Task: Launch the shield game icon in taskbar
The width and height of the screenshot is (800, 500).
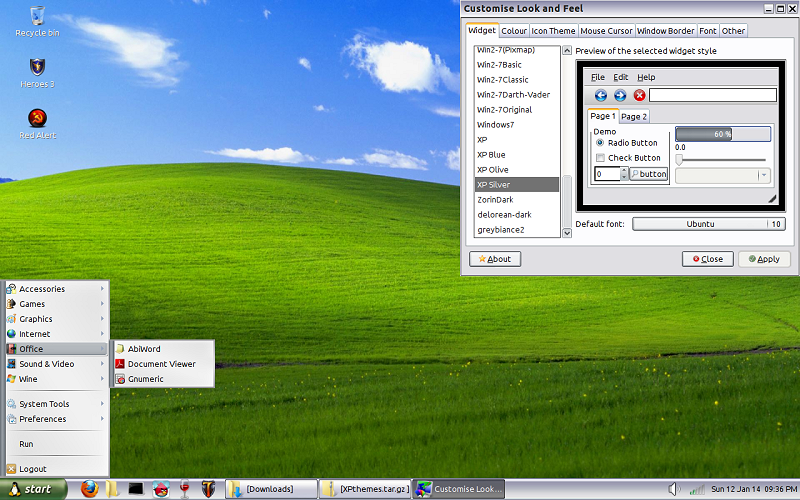Action: coord(208,489)
